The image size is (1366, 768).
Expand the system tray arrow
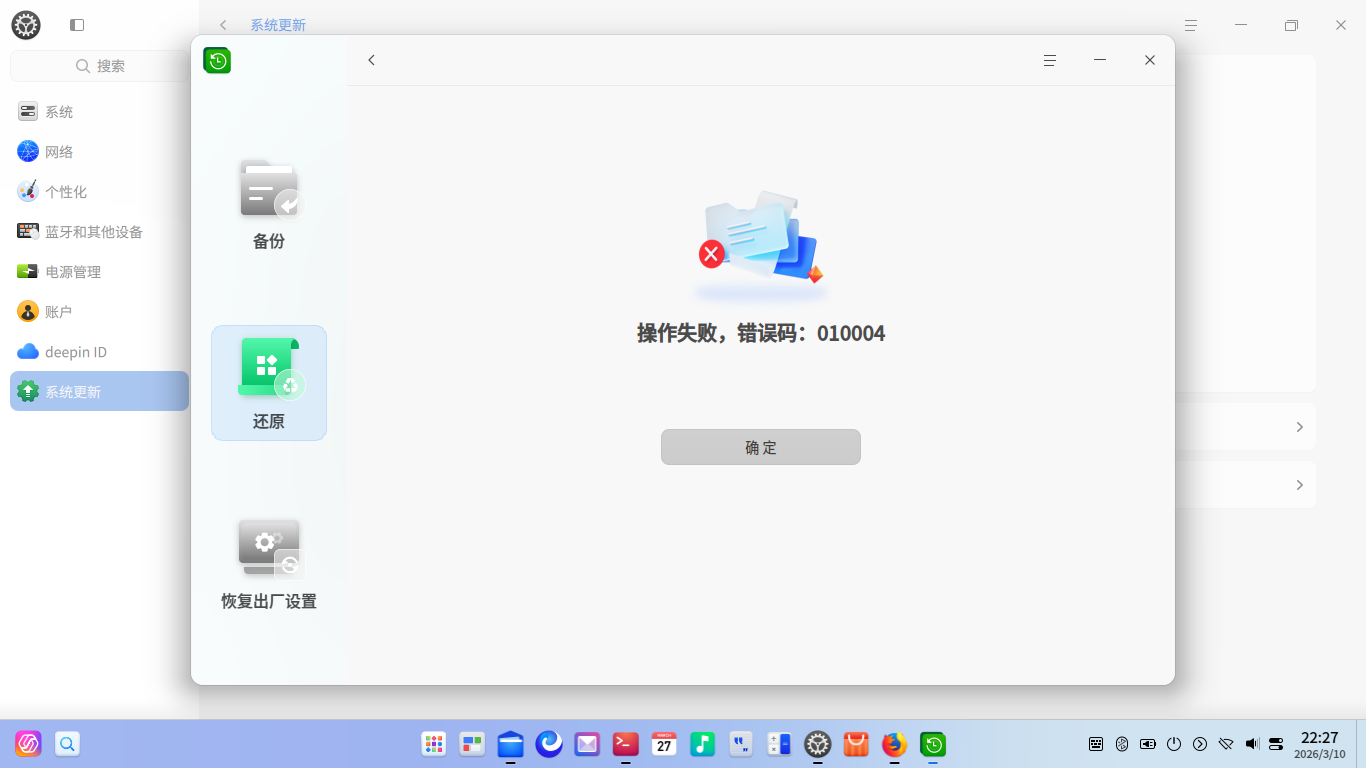(1198, 744)
